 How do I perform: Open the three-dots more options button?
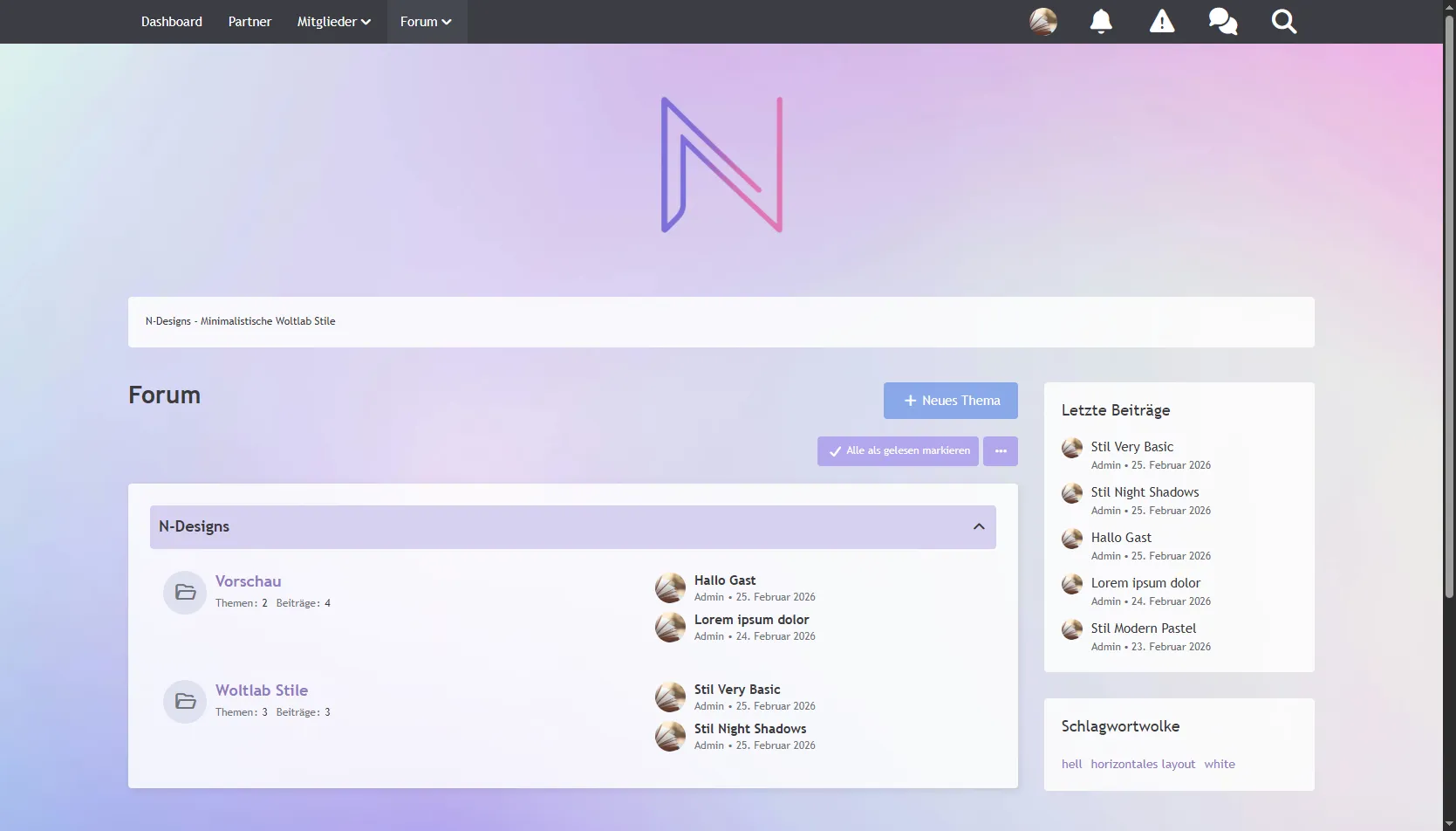[x=1000, y=451]
